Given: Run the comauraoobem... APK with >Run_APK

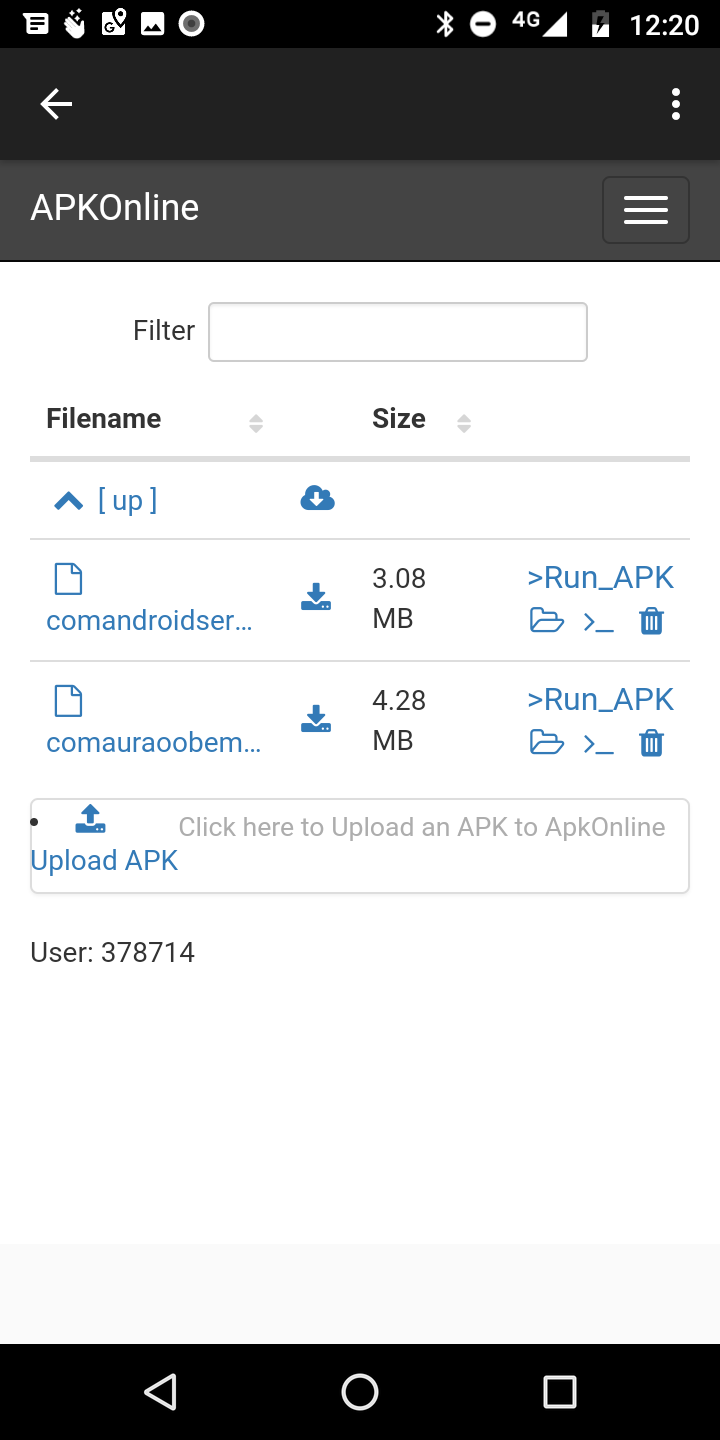Looking at the screenshot, I should (x=600, y=699).
